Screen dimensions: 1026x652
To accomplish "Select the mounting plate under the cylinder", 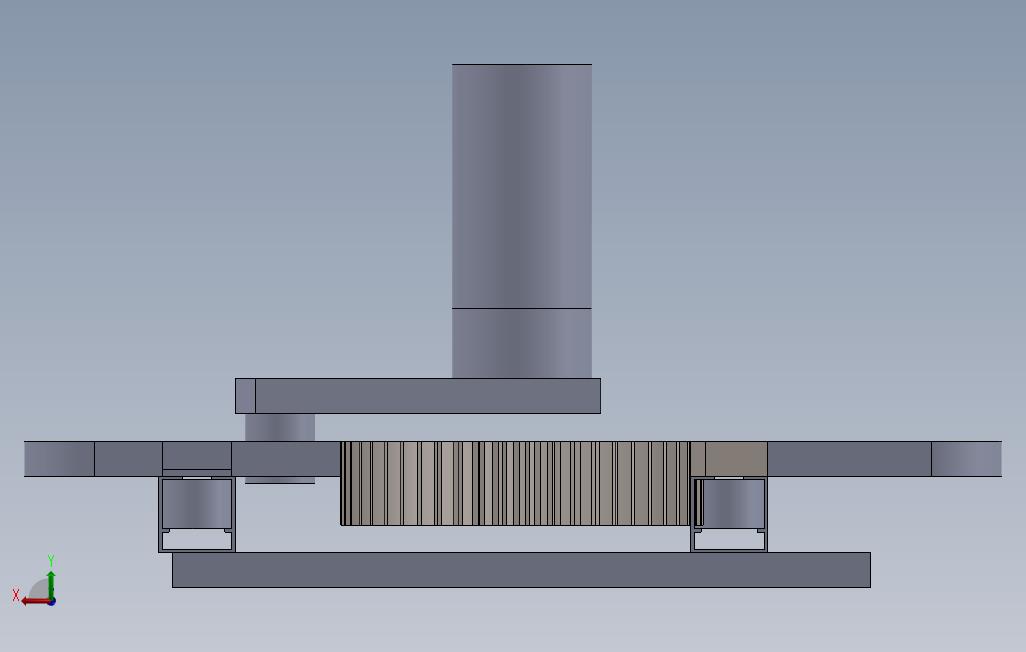I will pos(417,396).
